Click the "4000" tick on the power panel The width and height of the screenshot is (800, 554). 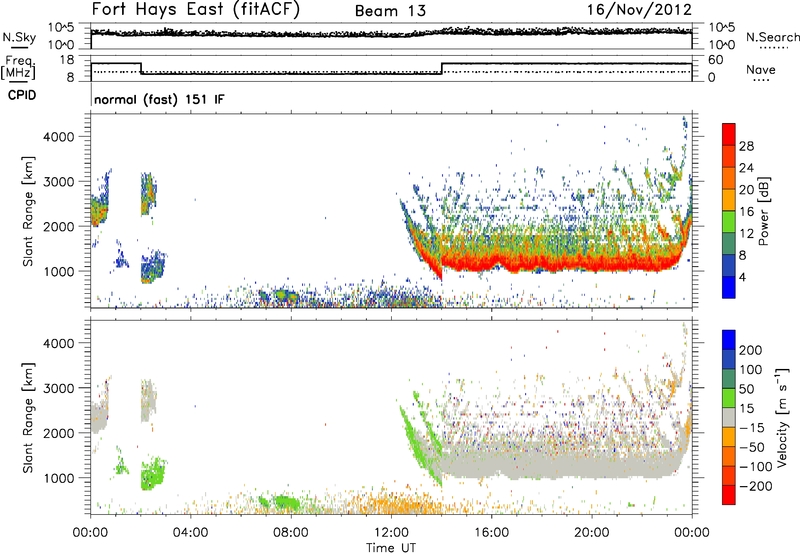click(x=58, y=137)
